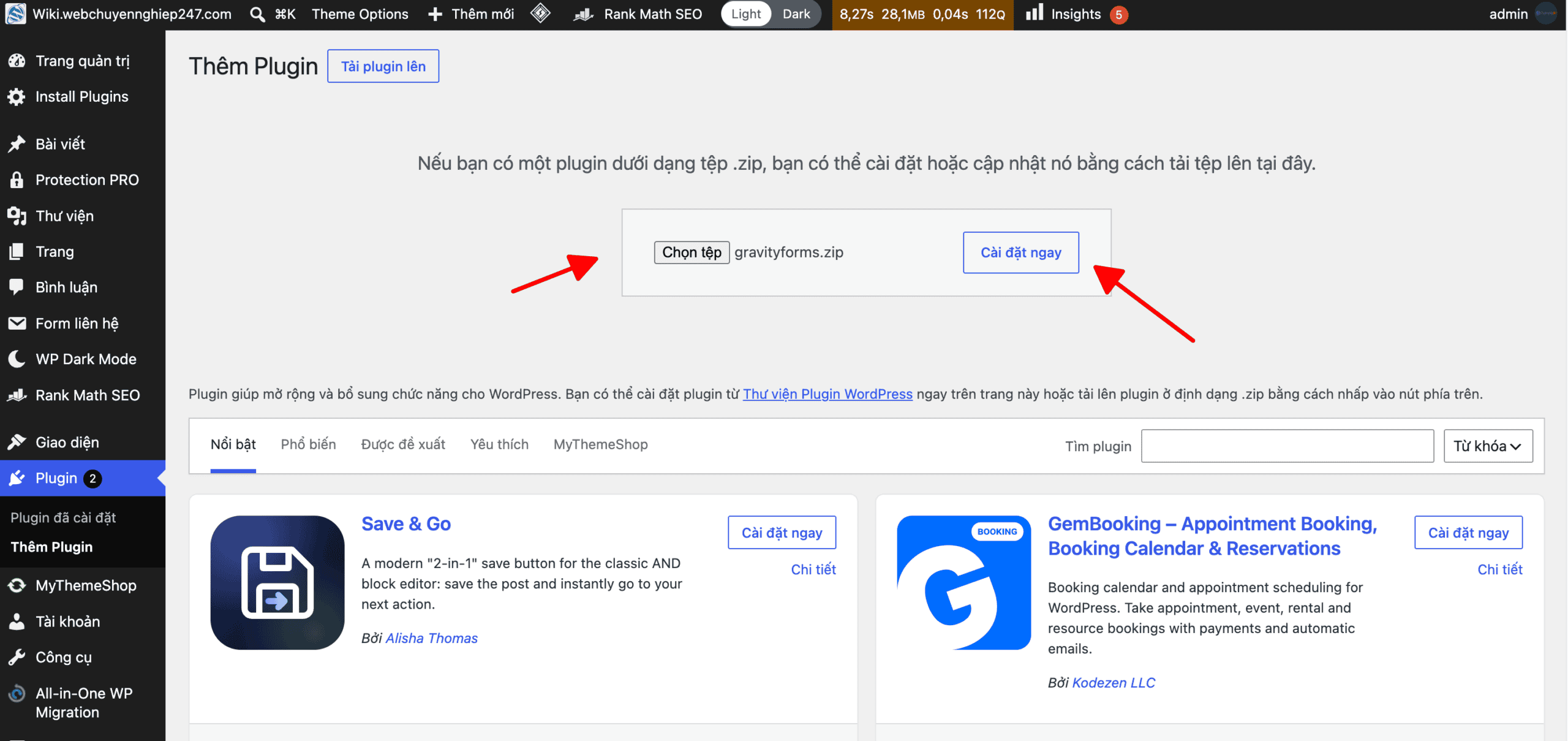Click the Tài khoản user icon
Screen dimensions: 1568x741
click(17, 621)
